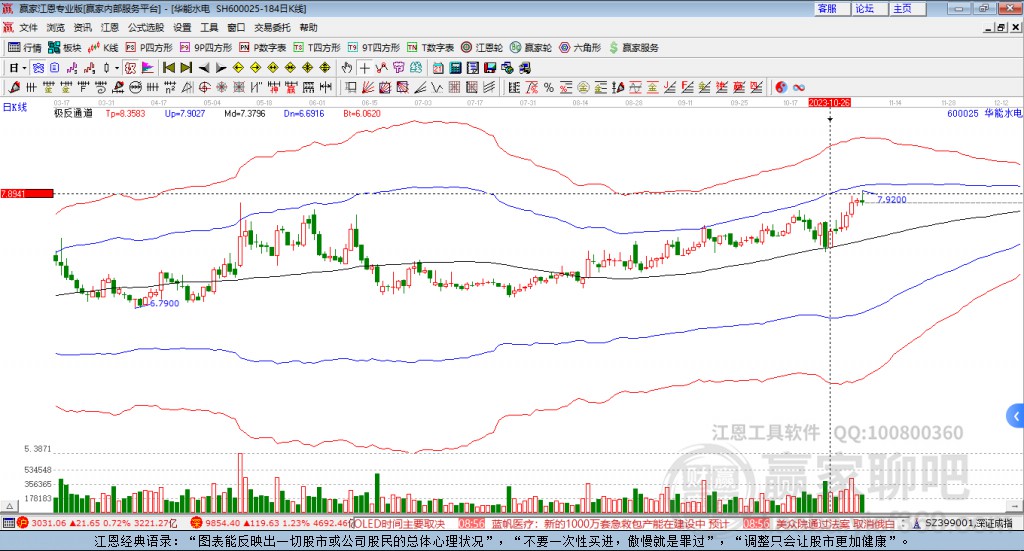Viewport: 1024px width, 551px height.
Task: Click the colored flag icon
Action: (148, 68)
